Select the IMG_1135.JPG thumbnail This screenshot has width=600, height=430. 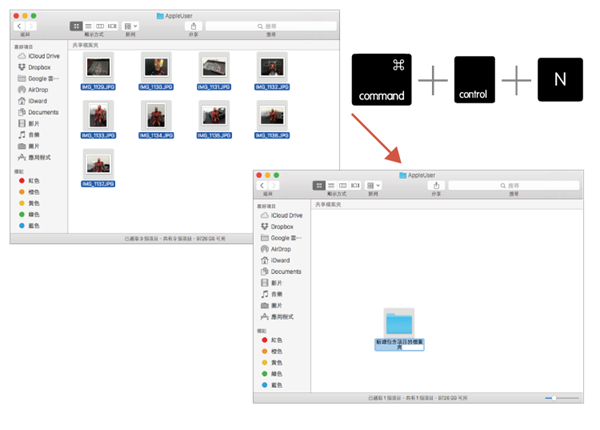click(x=214, y=116)
